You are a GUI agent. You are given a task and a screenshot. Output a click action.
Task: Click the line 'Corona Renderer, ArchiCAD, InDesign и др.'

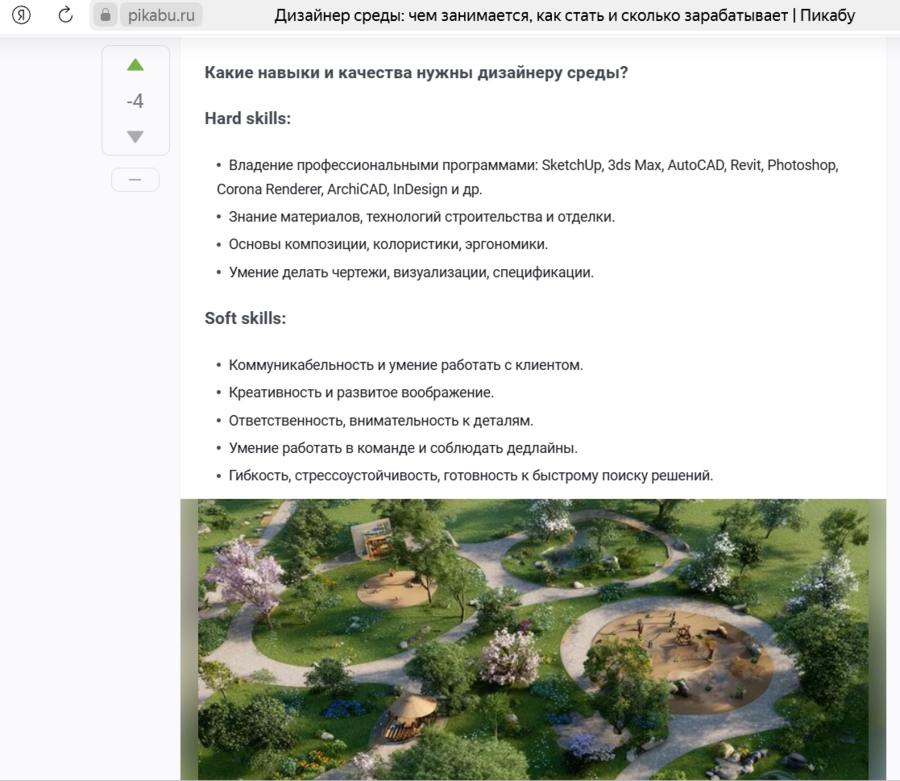tap(349, 189)
